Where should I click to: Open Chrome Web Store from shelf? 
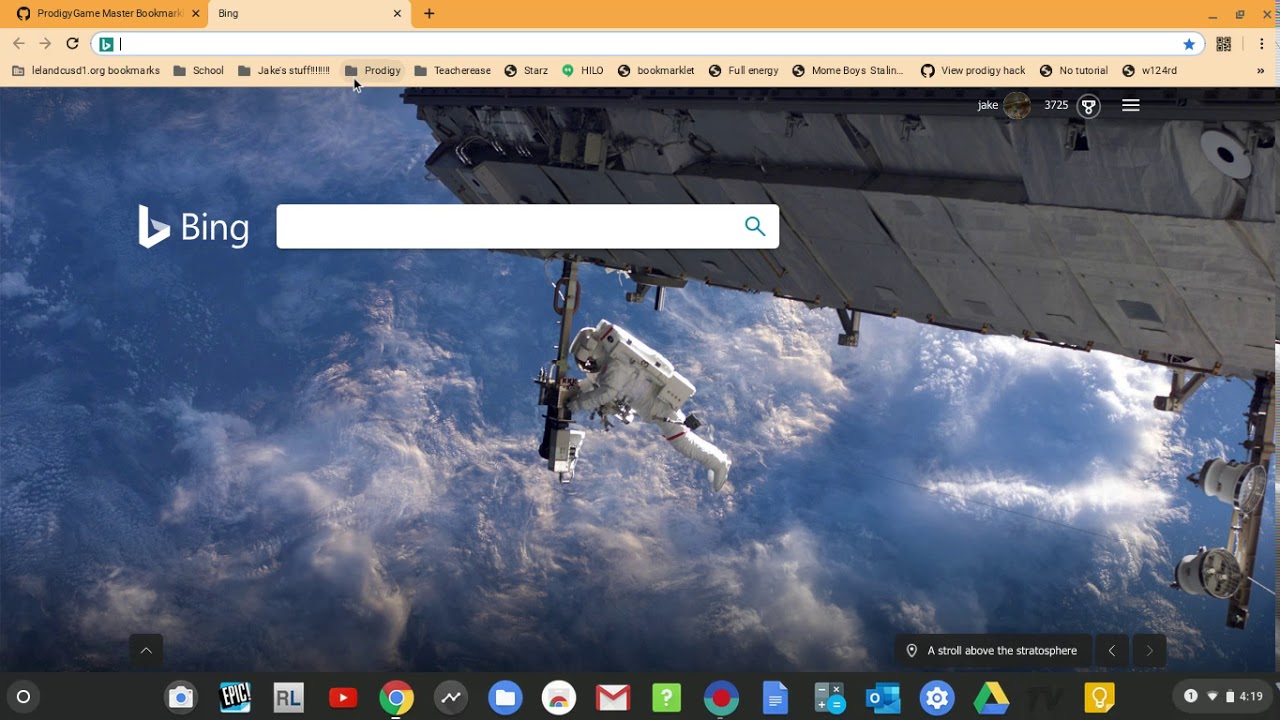(559, 697)
